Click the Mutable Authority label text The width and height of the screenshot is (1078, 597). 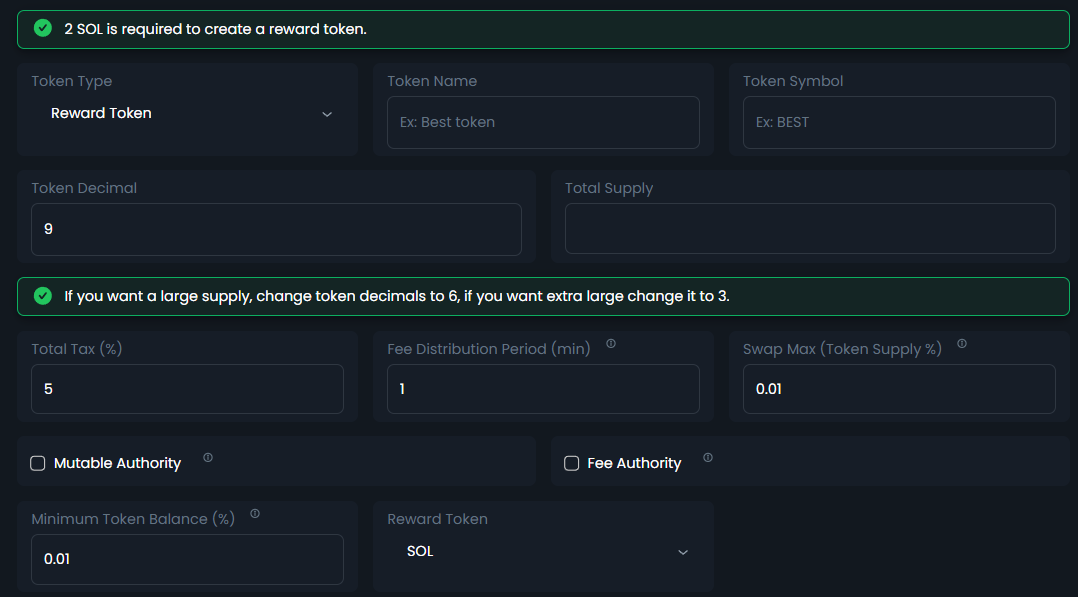117,463
